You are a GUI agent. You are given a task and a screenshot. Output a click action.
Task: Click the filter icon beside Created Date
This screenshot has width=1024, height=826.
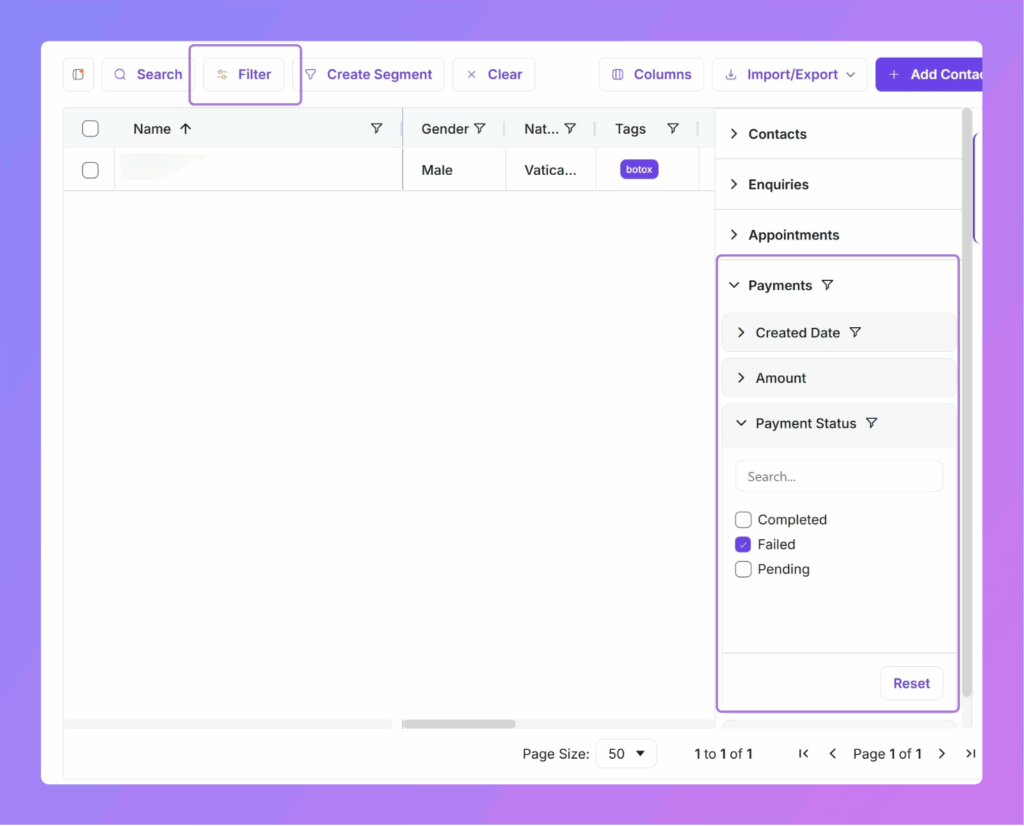point(856,332)
